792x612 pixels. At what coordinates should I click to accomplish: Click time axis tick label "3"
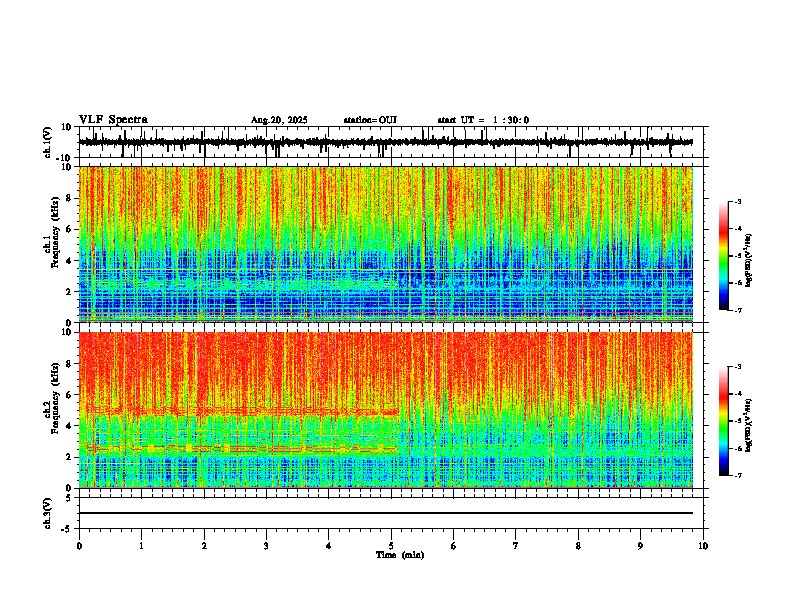266,546
